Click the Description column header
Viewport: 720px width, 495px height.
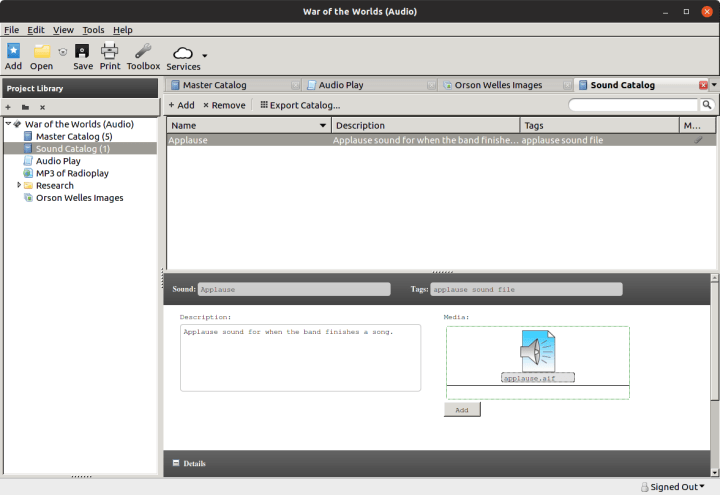coord(425,125)
